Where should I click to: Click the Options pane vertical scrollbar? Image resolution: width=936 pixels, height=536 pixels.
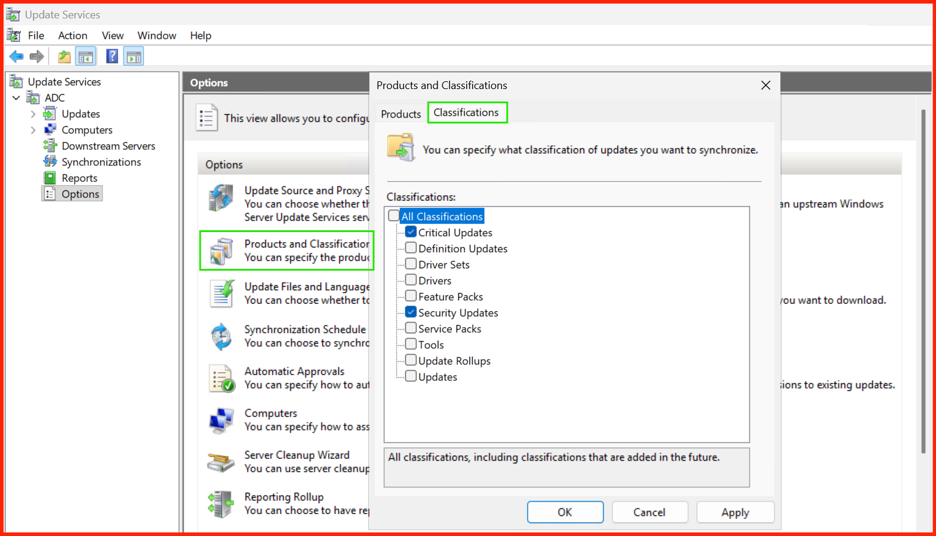923,281
